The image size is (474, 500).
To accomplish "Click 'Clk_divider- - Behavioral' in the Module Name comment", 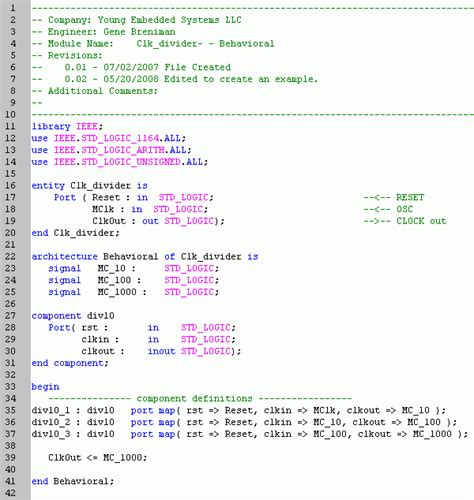I will pos(205,44).
